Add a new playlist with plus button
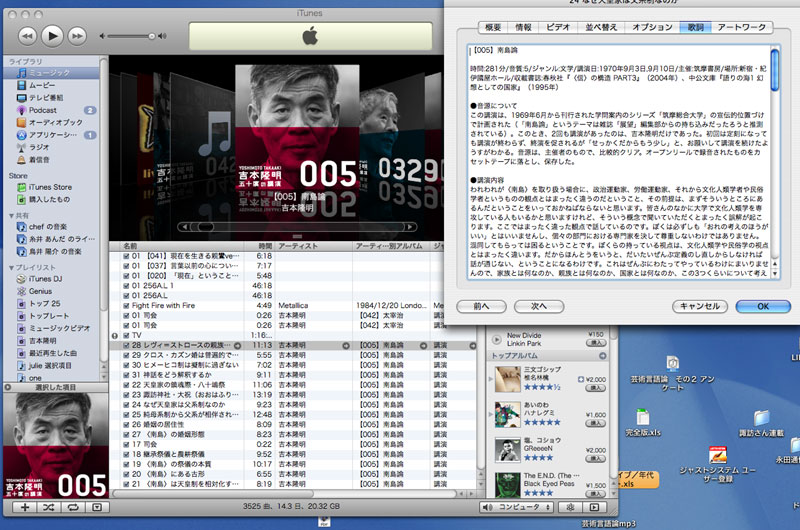Screen dimensions: 800x530 point(24,507)
